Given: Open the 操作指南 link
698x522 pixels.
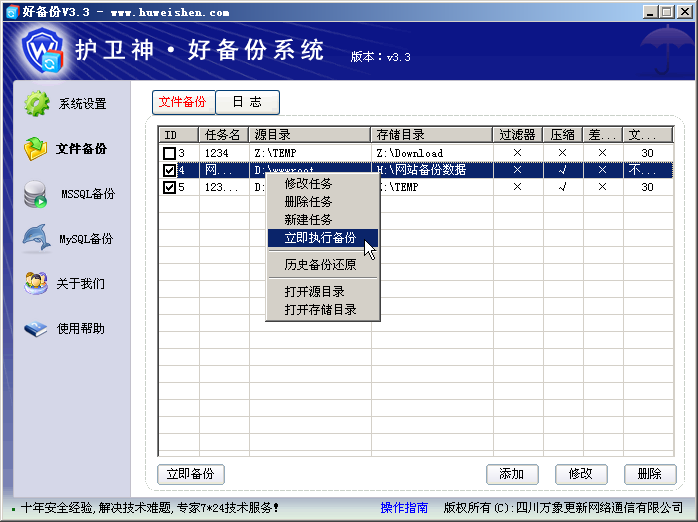Looking at the screenshot, I should coord(404,507).
